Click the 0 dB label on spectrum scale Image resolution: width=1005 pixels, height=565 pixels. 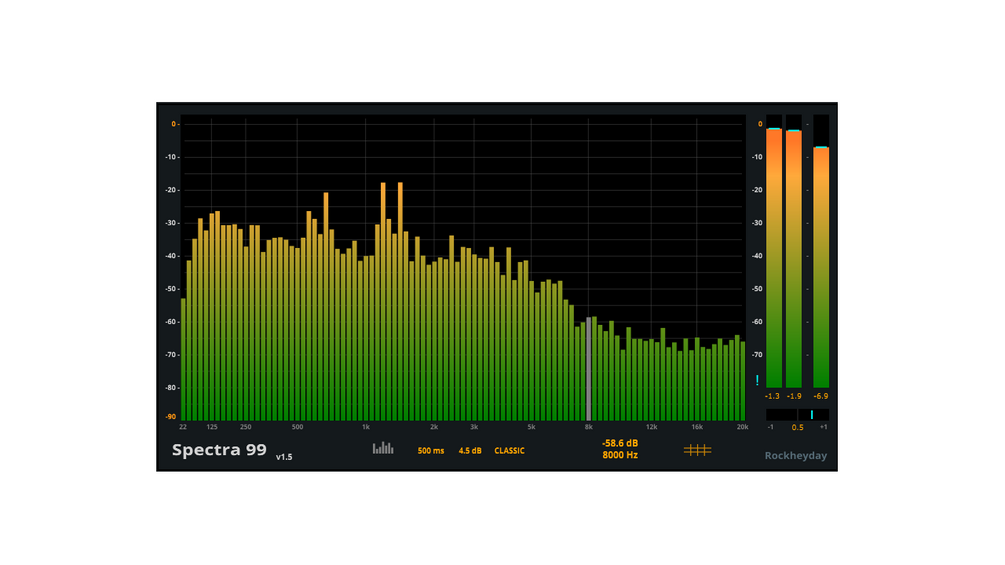point(173,124)
